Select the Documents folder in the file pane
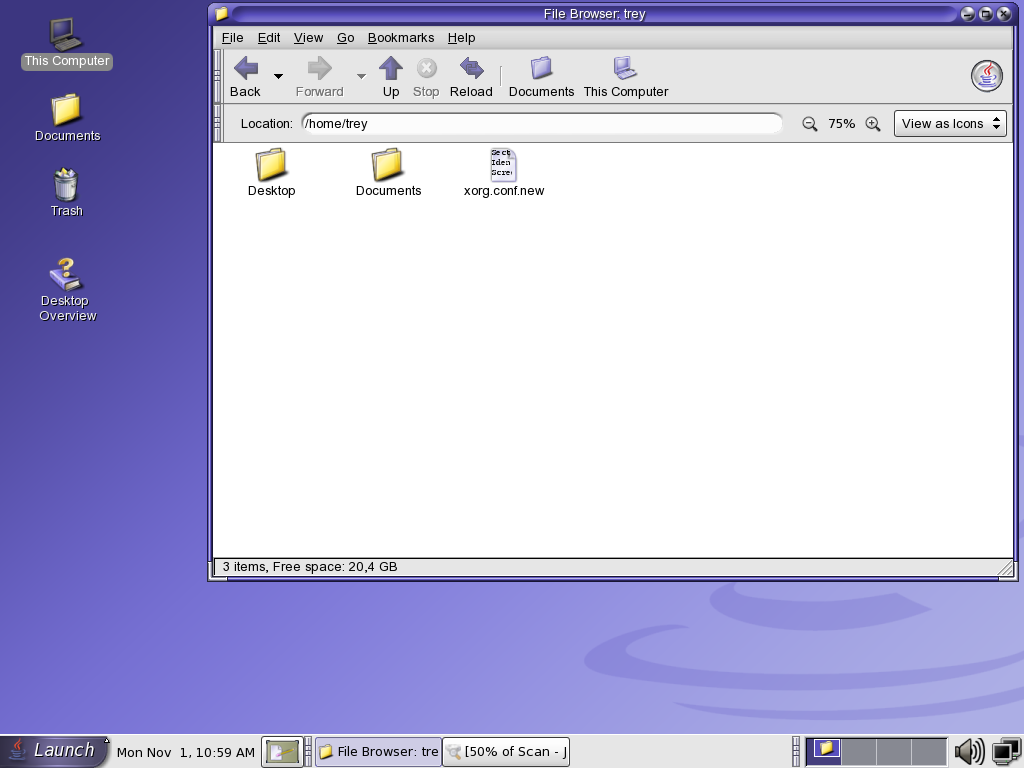Image resolution: width=1024 pixels, height=768 pixels. click(388, 172)
